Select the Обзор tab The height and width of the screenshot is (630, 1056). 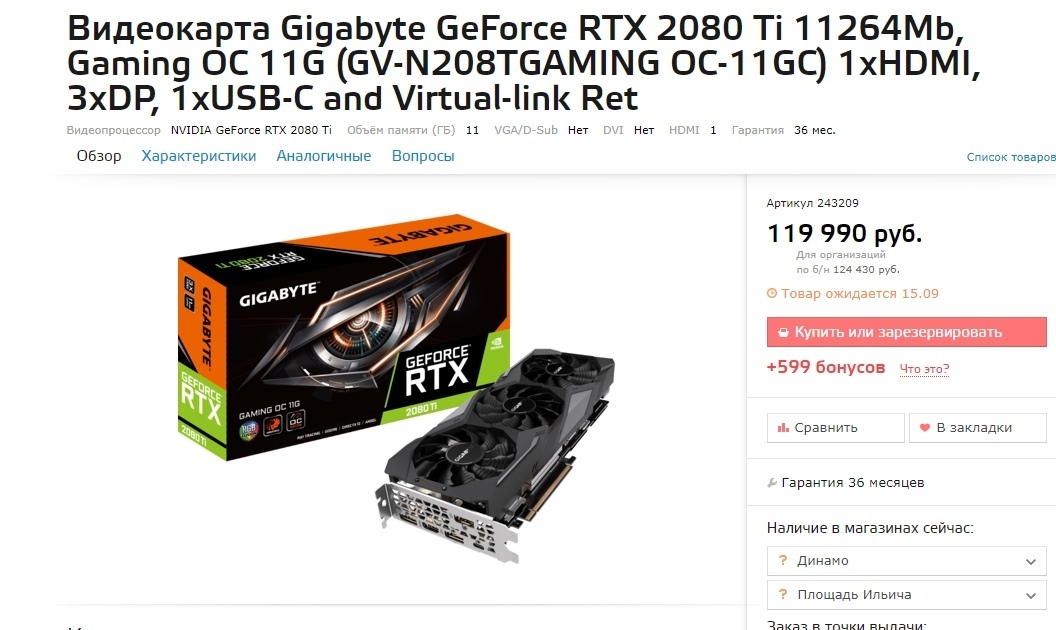(99, 156)
